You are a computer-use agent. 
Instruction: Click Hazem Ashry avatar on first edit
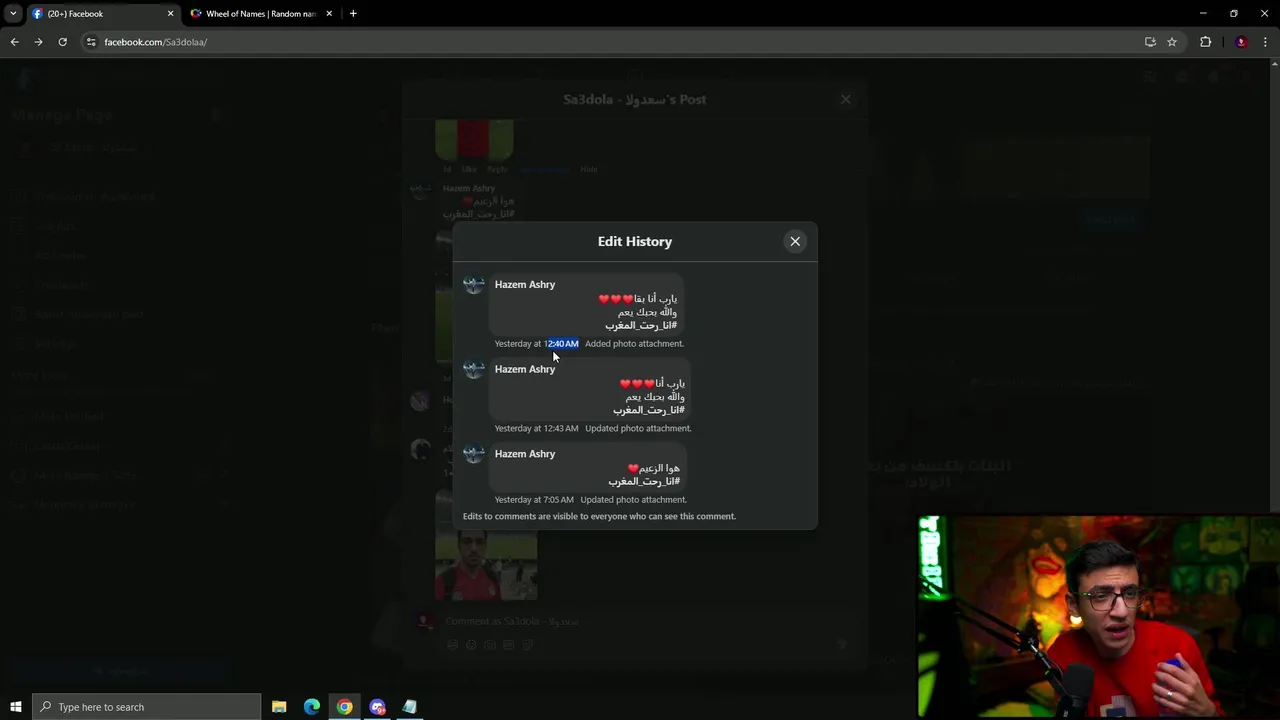tap(474, 285)
